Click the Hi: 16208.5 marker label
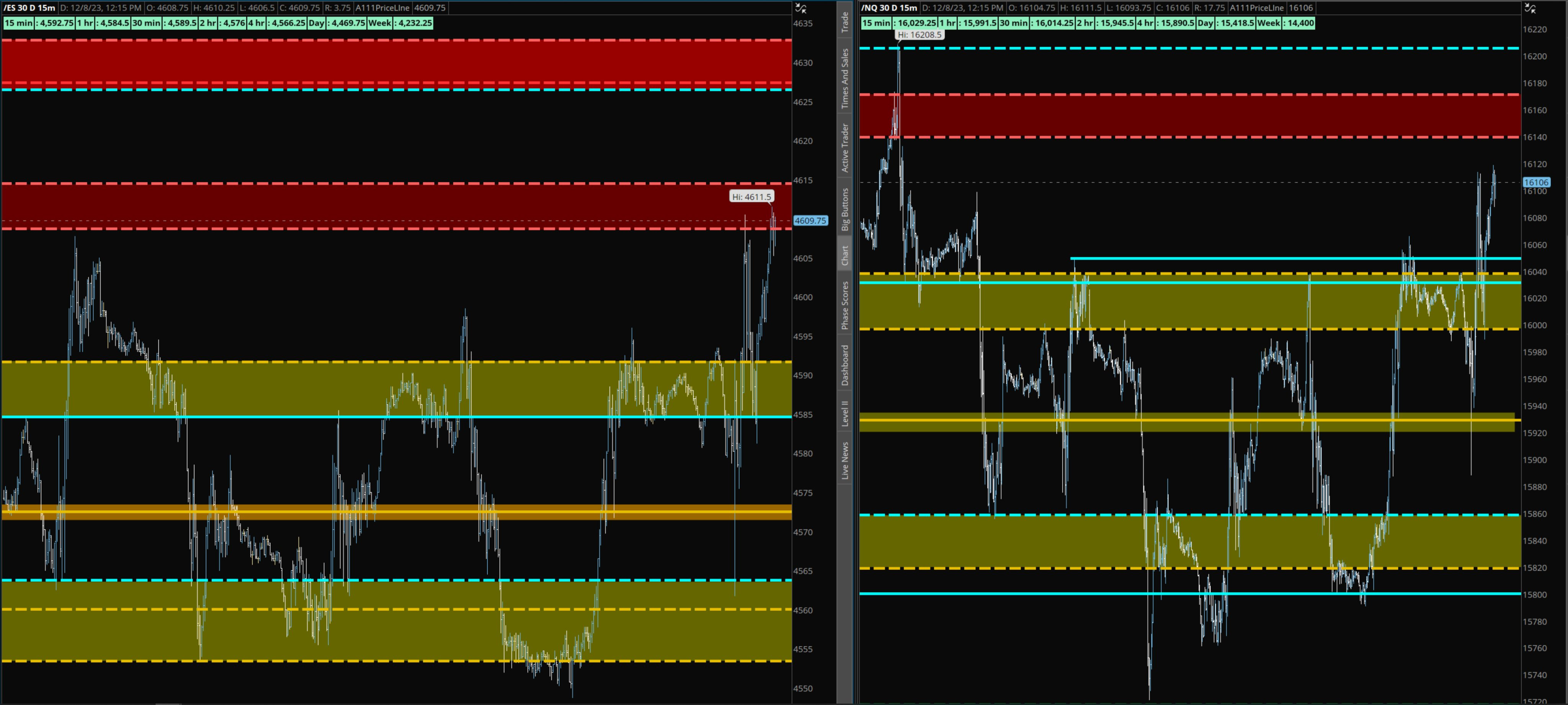The width and height of the screenshot is (1568, 705). pos(921,35)
